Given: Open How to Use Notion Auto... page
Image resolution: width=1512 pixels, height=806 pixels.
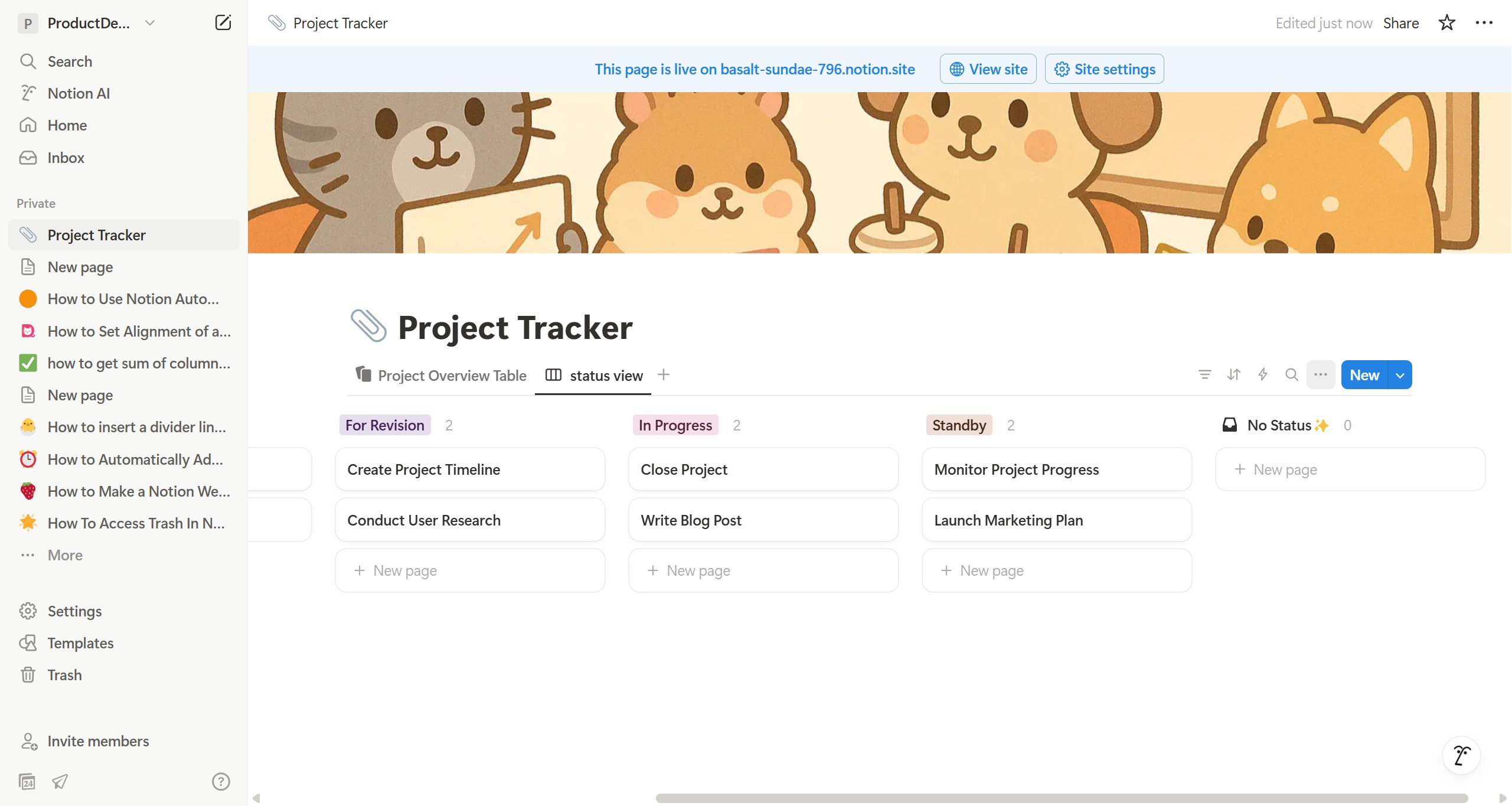Looking at the screenshot, I should click(124, 299).
